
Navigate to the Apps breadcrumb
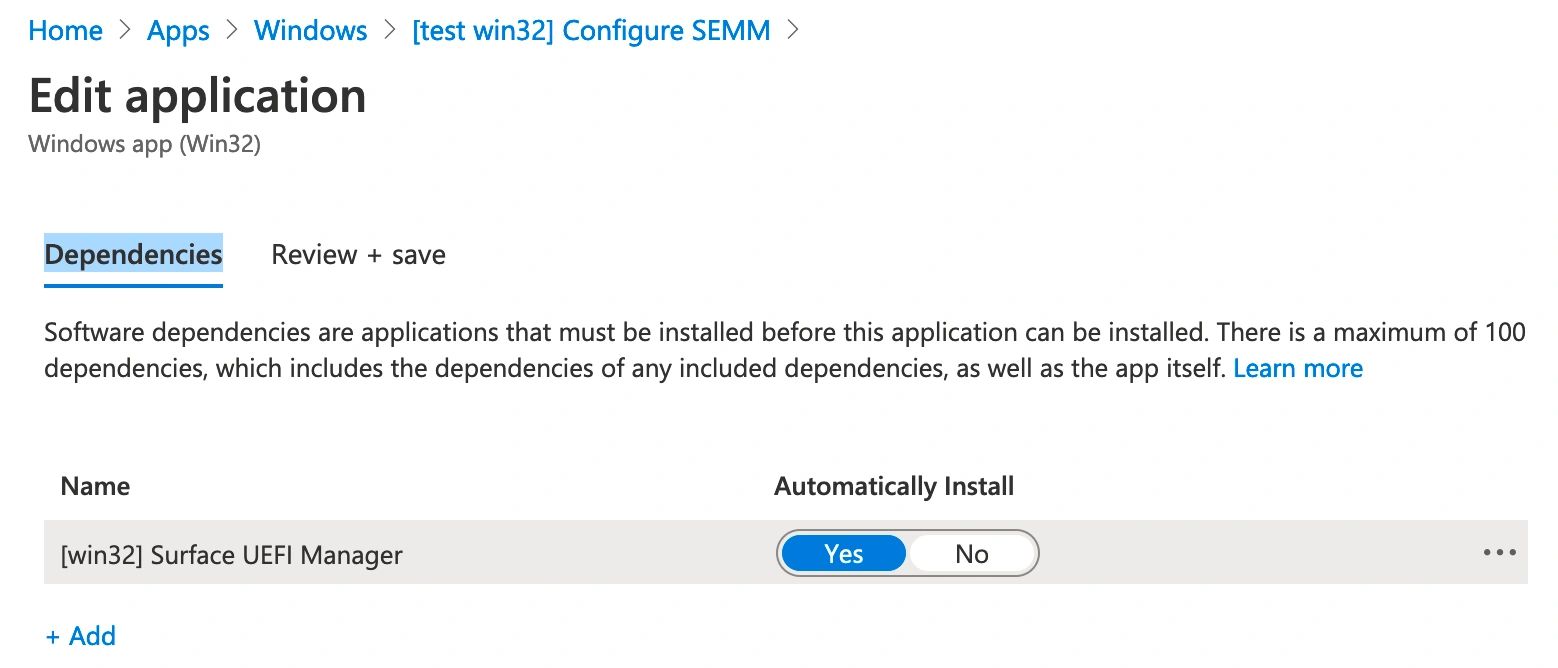[178, 30]
